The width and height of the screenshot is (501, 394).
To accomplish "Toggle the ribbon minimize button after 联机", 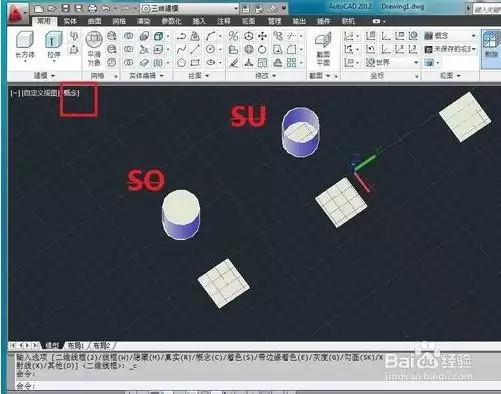I will [x=376, y=21].
